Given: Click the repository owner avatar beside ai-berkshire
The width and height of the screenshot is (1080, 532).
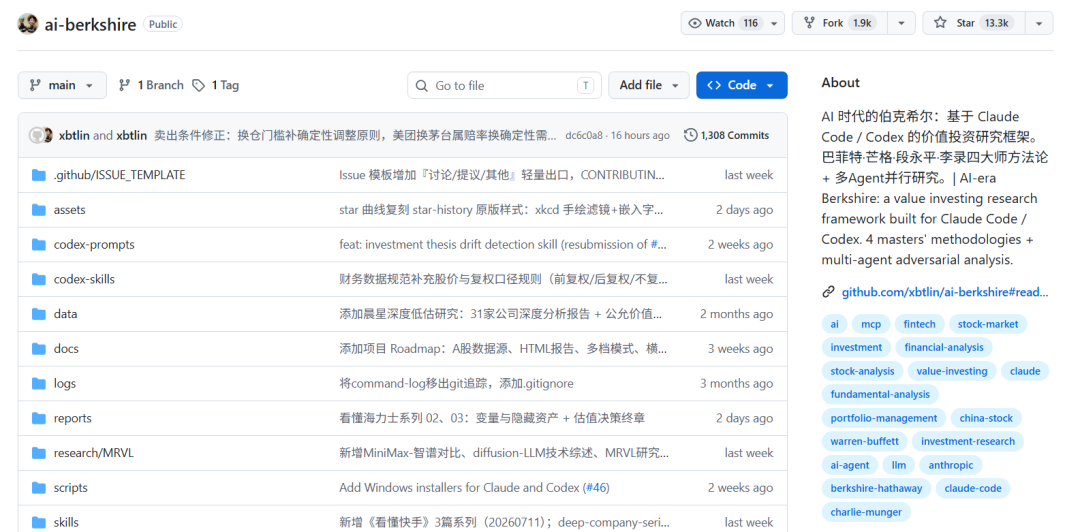Looking at the screenshot, I should point(28,24).
